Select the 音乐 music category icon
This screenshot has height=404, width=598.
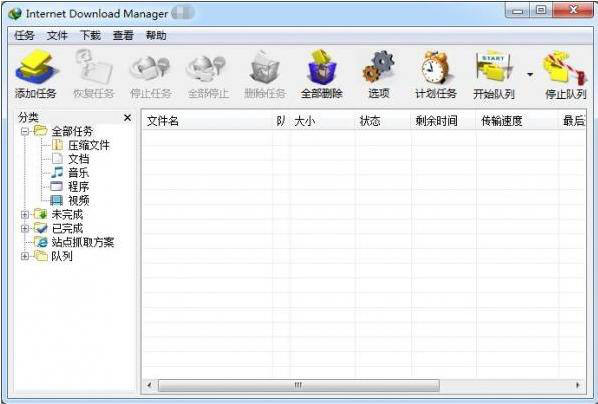pos(57,173)
